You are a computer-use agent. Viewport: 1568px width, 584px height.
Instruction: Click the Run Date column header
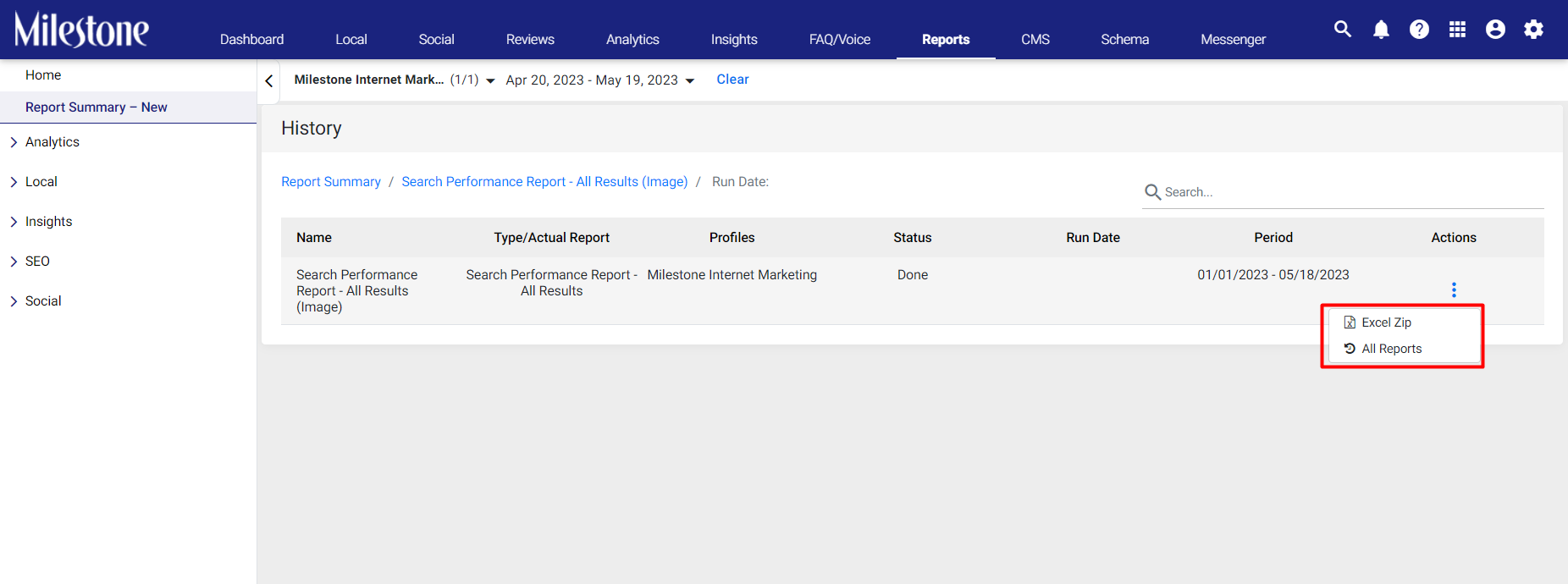click(1092, 238)
